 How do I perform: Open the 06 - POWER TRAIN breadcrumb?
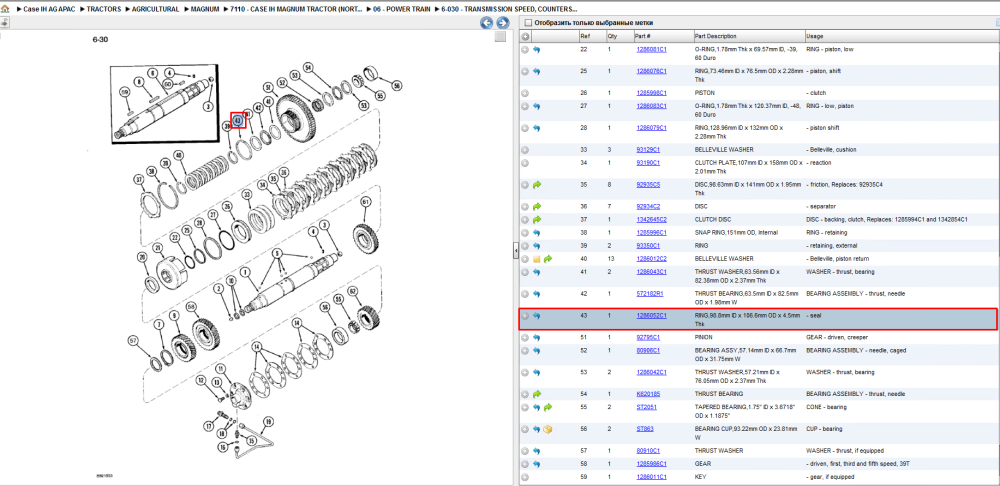coord(403,10)
